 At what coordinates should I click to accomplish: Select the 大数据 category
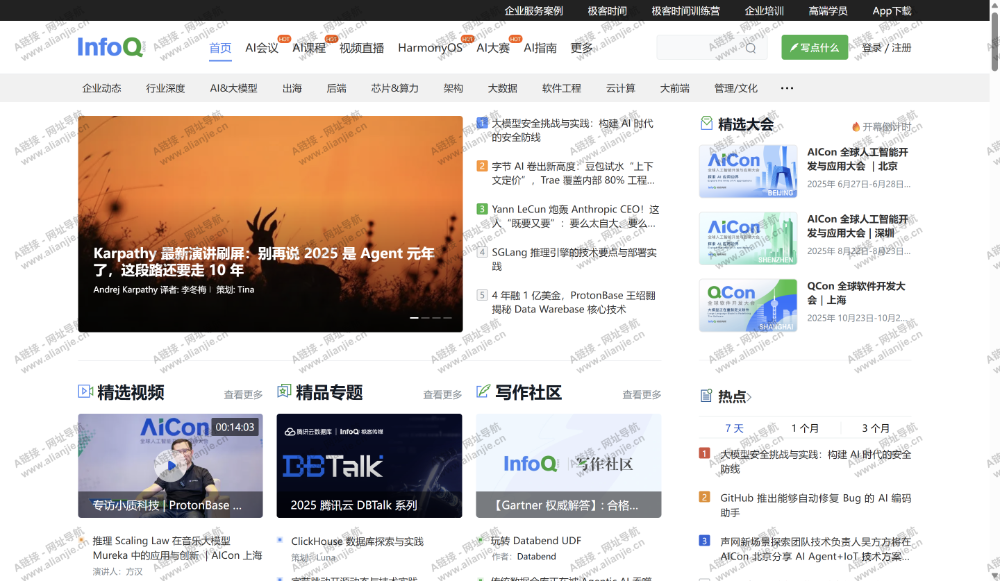click(x=503, y=88)
